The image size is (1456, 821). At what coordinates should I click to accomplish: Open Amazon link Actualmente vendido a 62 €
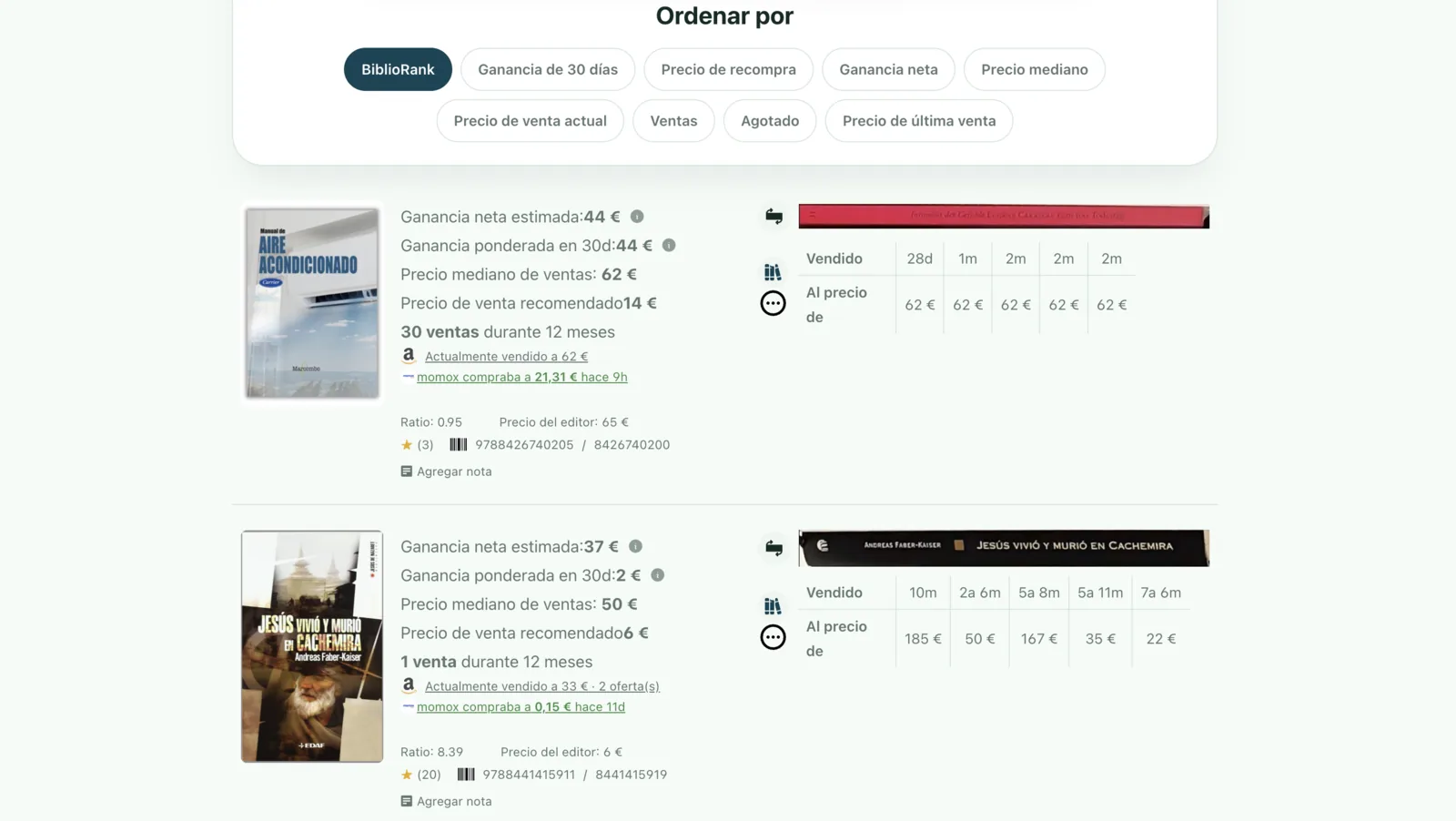pyautogui.click(x=506, y=357)
